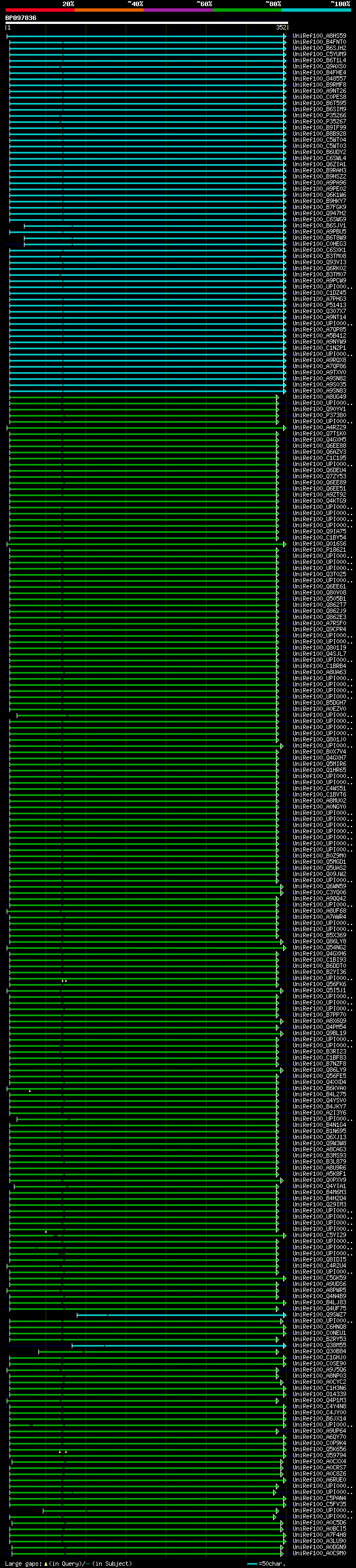
Task: Select label UniRef100_Q947H2
Action: pos(319,214)
